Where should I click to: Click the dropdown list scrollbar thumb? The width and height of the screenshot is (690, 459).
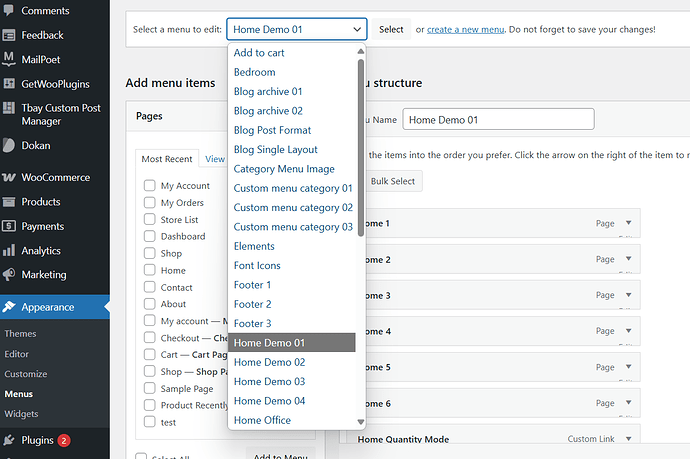point(361,148)
